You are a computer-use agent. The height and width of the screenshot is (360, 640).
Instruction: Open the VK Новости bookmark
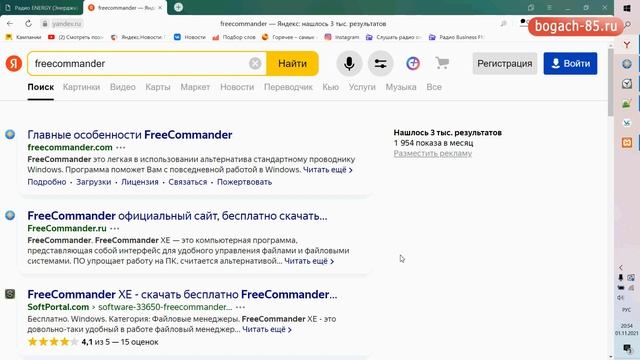tap(190, 37)
